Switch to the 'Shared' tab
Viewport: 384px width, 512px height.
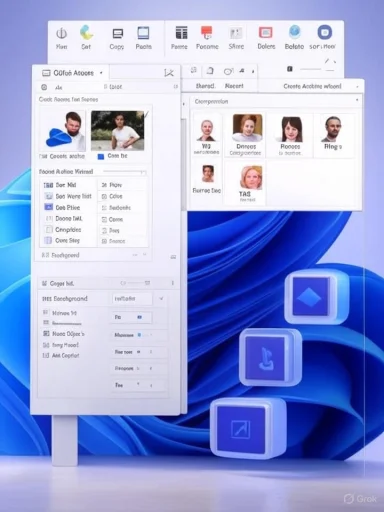point(205,86)
